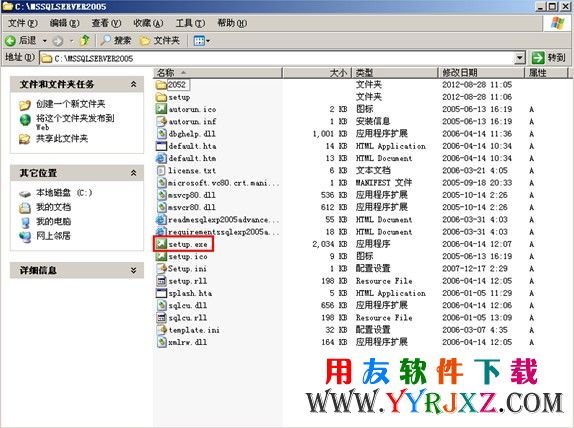Open 本地磁盘 (C:) link

[64, 193]
